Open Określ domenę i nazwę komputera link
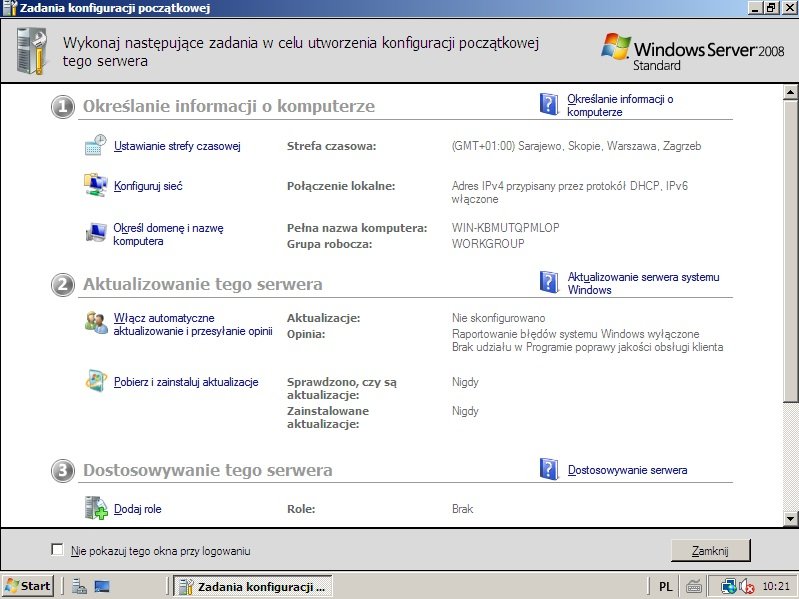 coord(168,234)
